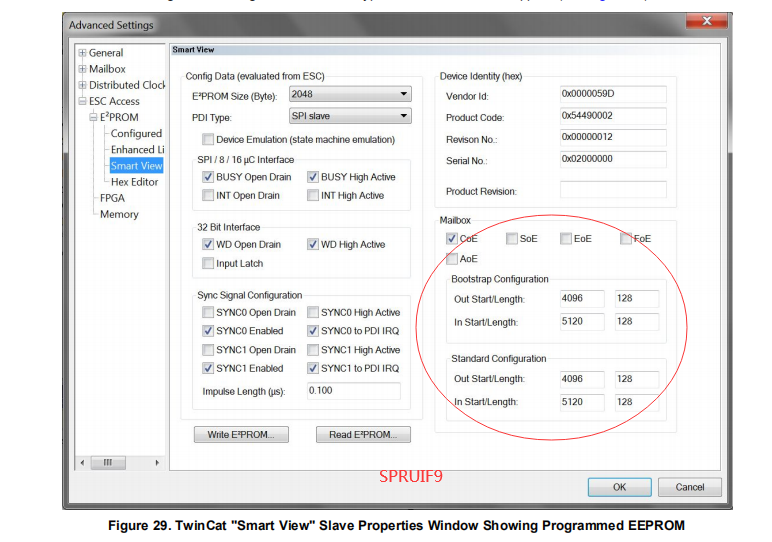Check SYNC1 High Active
Viewport: 772px width, 542px height.
313,350
